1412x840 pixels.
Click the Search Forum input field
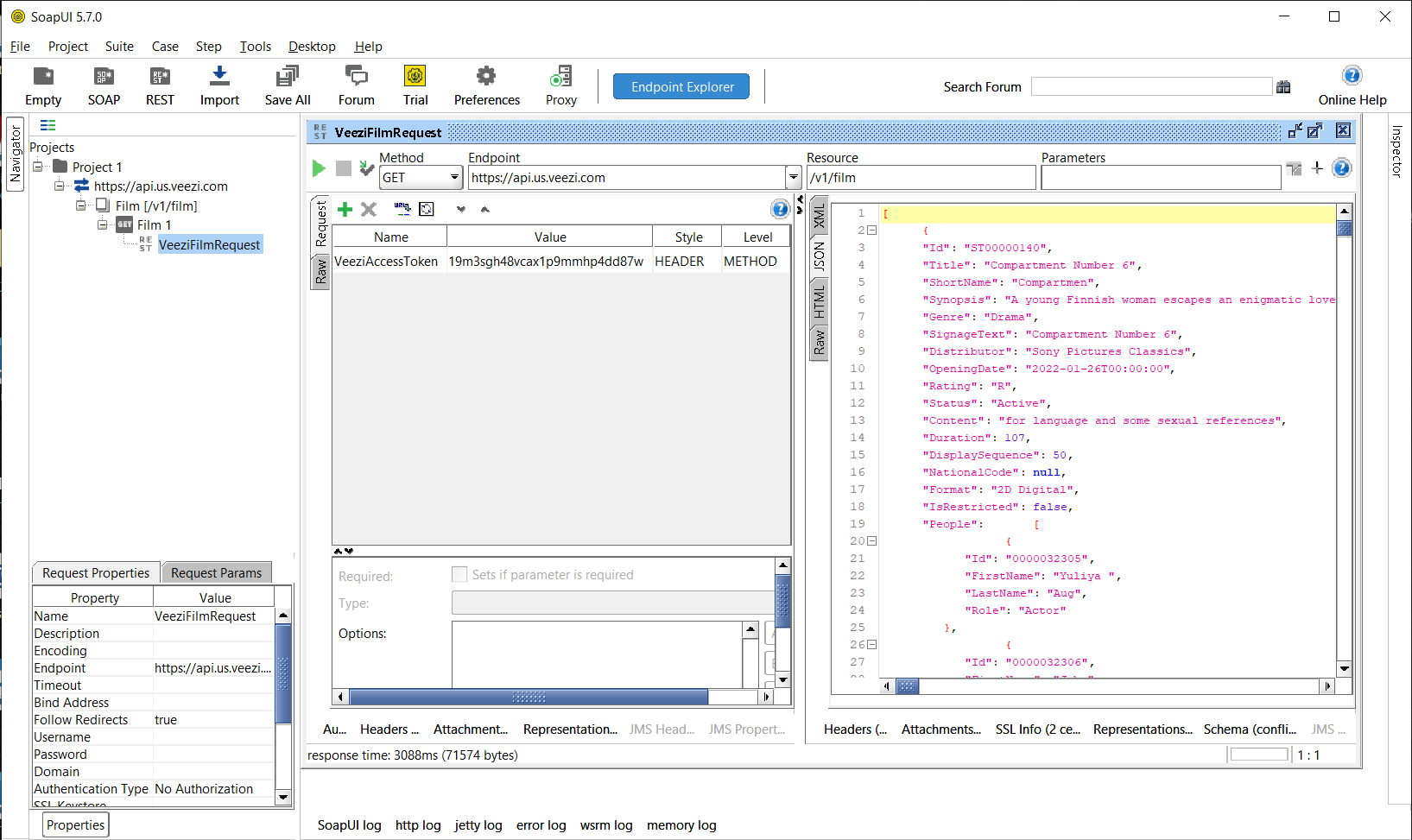point(1150,87)
